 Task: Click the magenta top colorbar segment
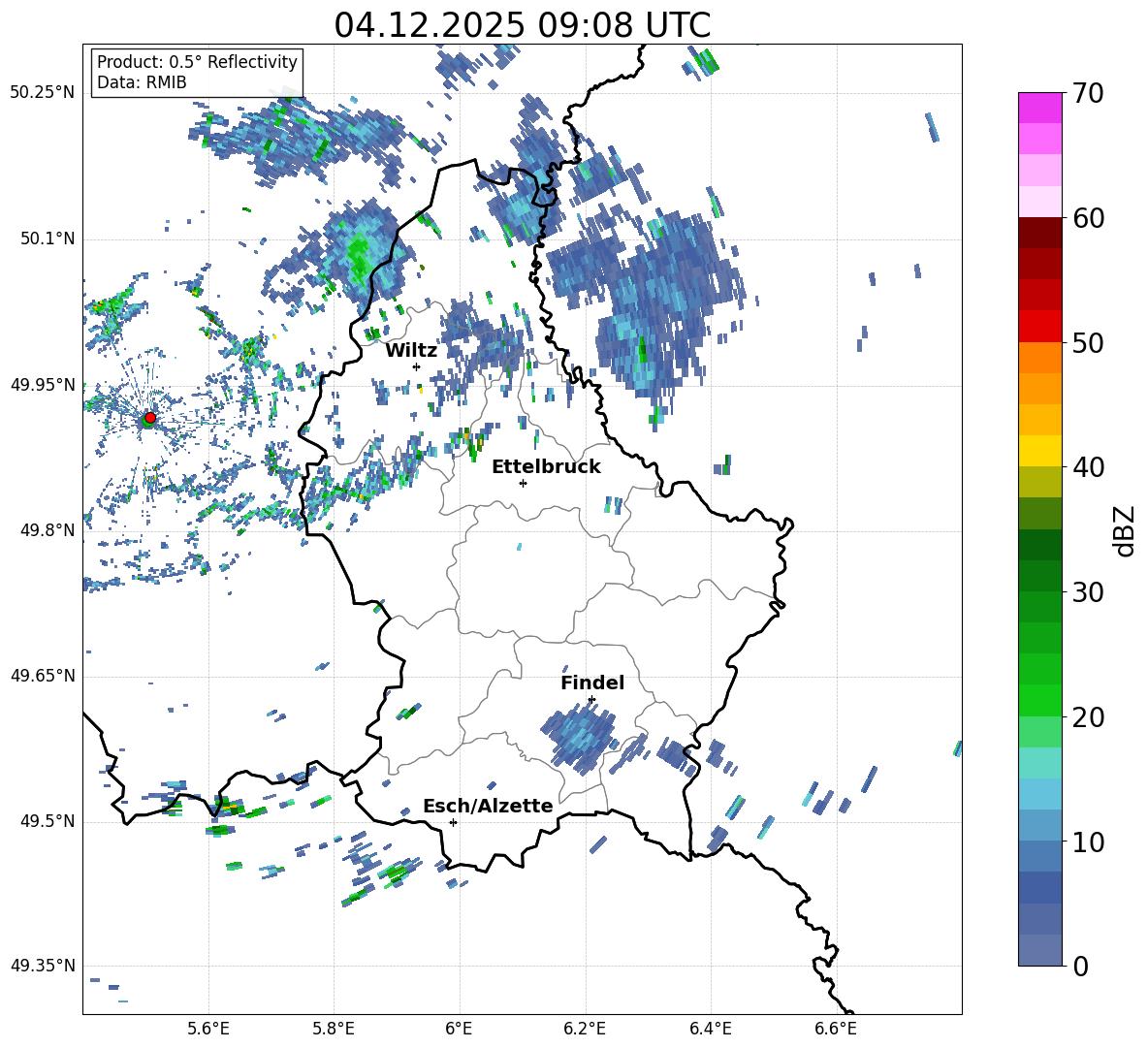point(1039,109)
